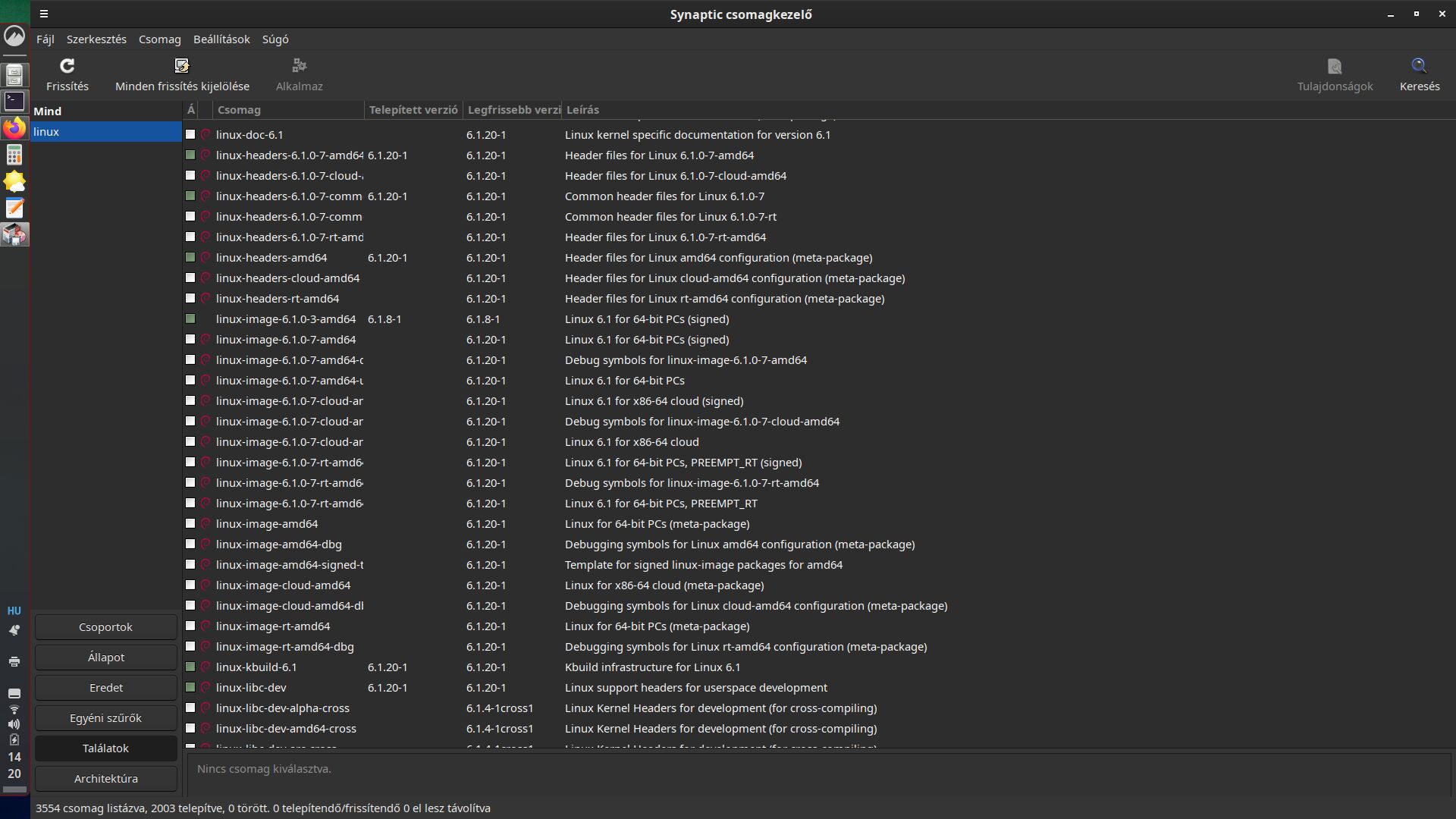Viewport: 1456px width, 819px height.
Task: Toggle the linux-headers-amd64 status checkbox
Action: (190, 257)
